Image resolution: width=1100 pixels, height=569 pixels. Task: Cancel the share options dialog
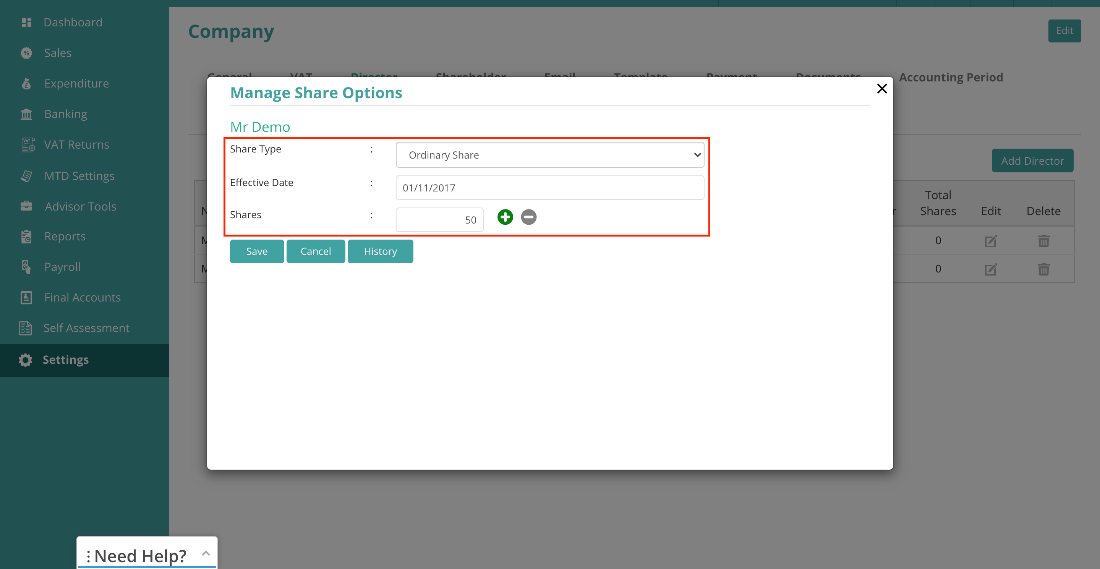pyautogui.click(x=316, y=251)
